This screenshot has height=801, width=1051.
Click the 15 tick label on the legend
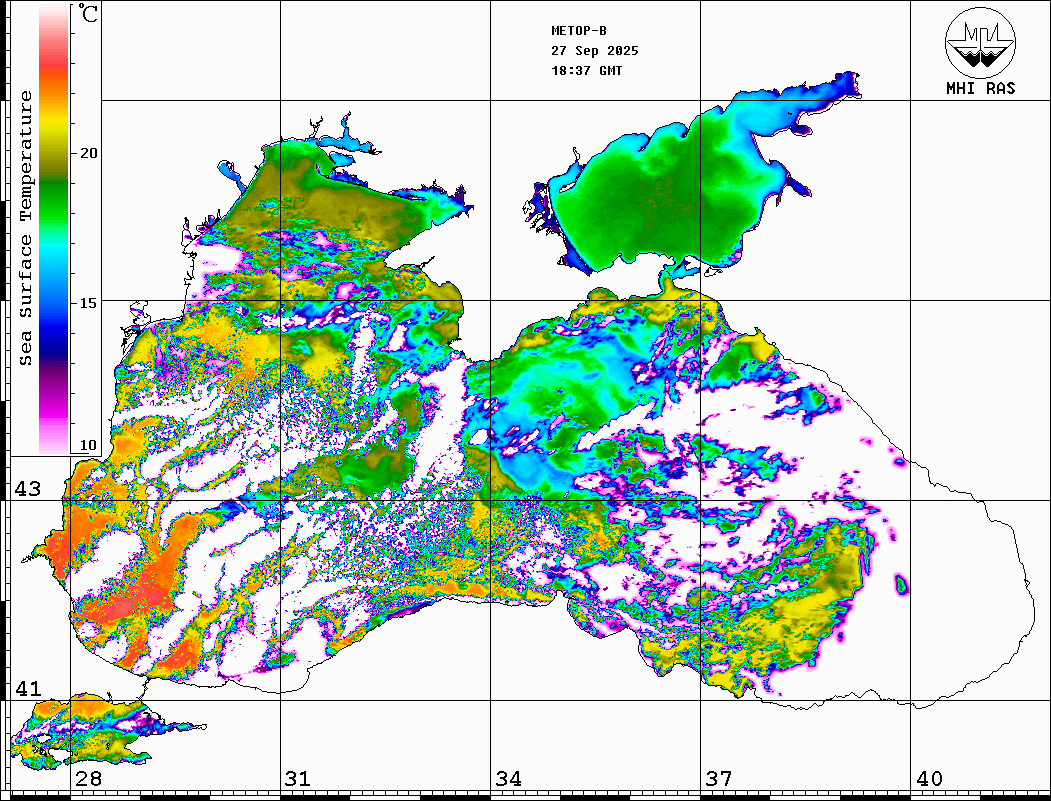click(89, 303)
